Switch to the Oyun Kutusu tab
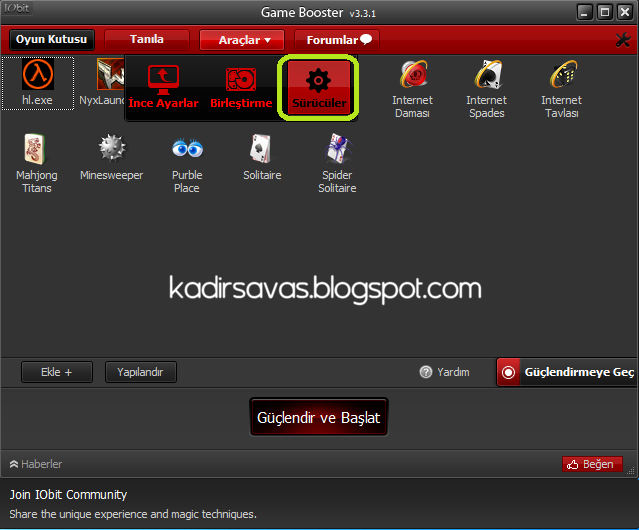The width and height of the screenshot is (639, 530). pos(52,40)
